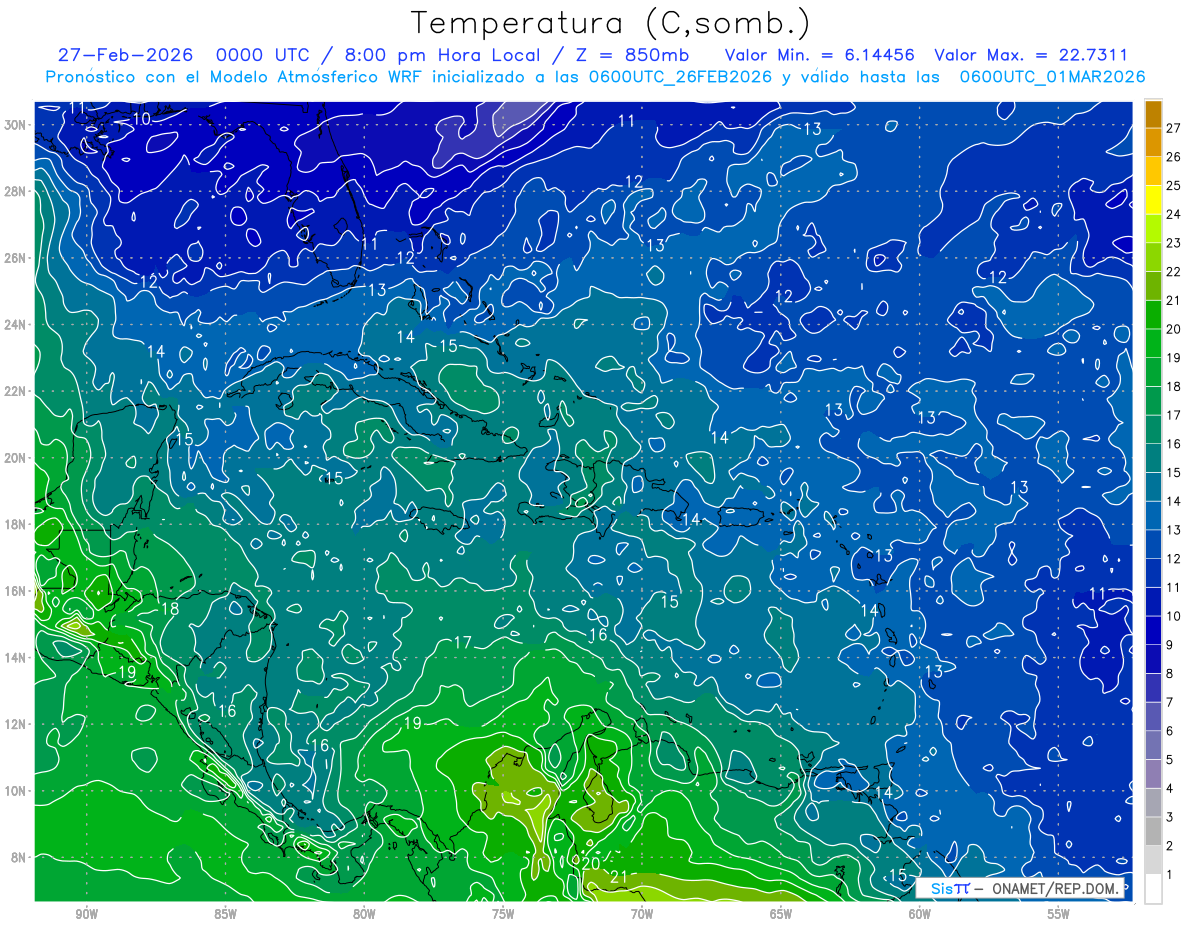This screenshot has height=927, width=1200.
Task: Click the '70W' longitude axis label
Action: tap(642, 914)
